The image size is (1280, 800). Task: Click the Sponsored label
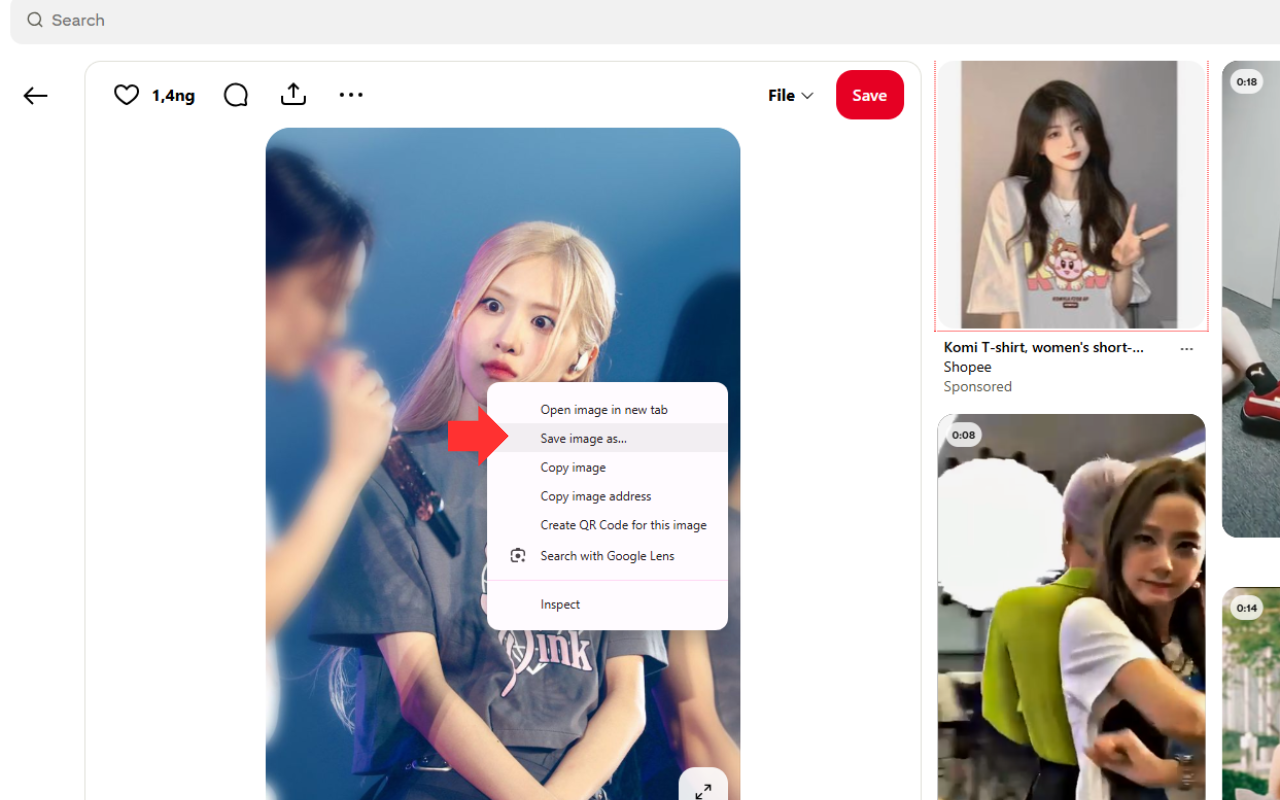coord(977,386)
